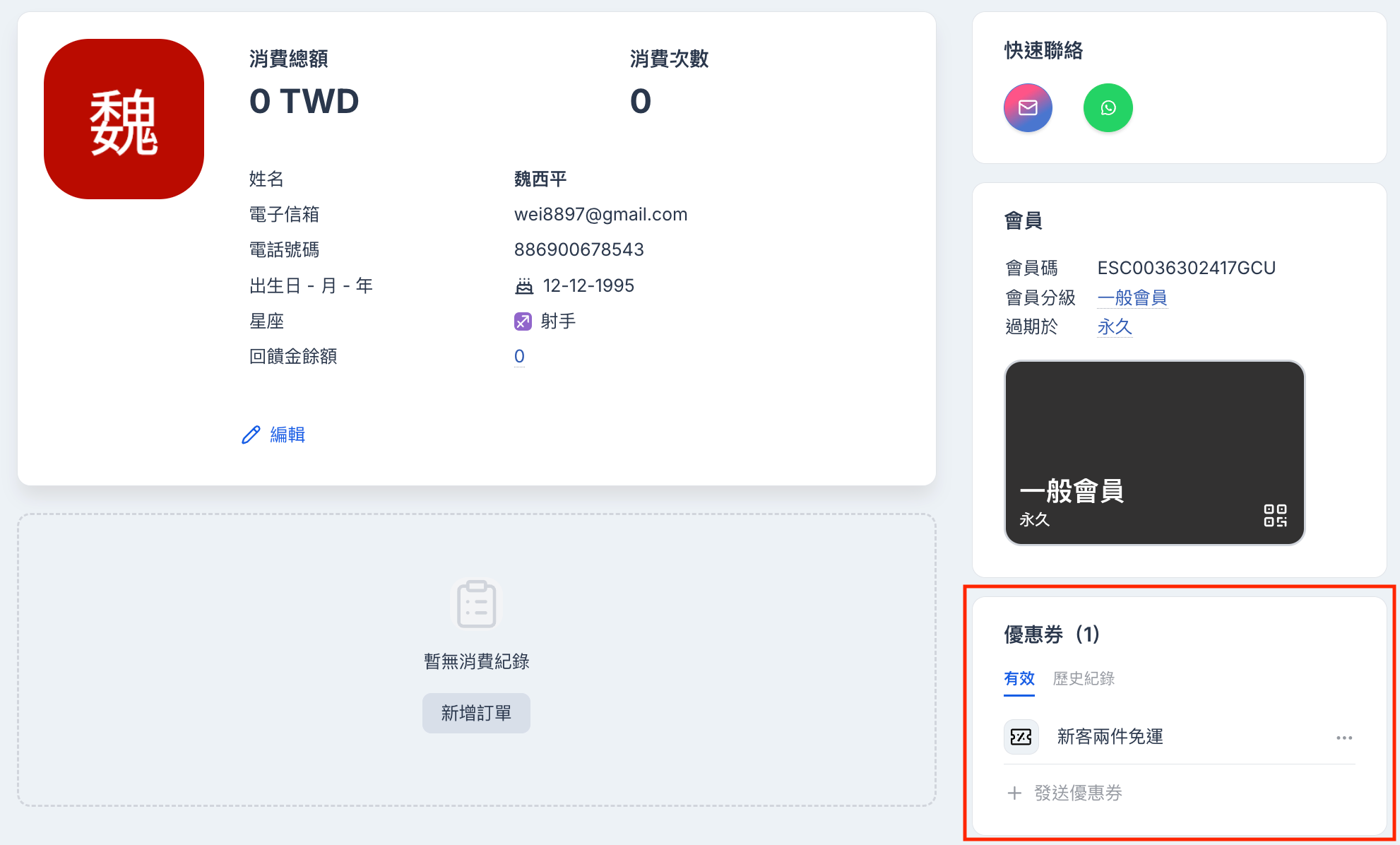The width and height of the screenshot is (1400, 845).
Task: Switch to 歷史紀錄 coupons tab
Action: pyautogui.click(x=1084, y=678)
